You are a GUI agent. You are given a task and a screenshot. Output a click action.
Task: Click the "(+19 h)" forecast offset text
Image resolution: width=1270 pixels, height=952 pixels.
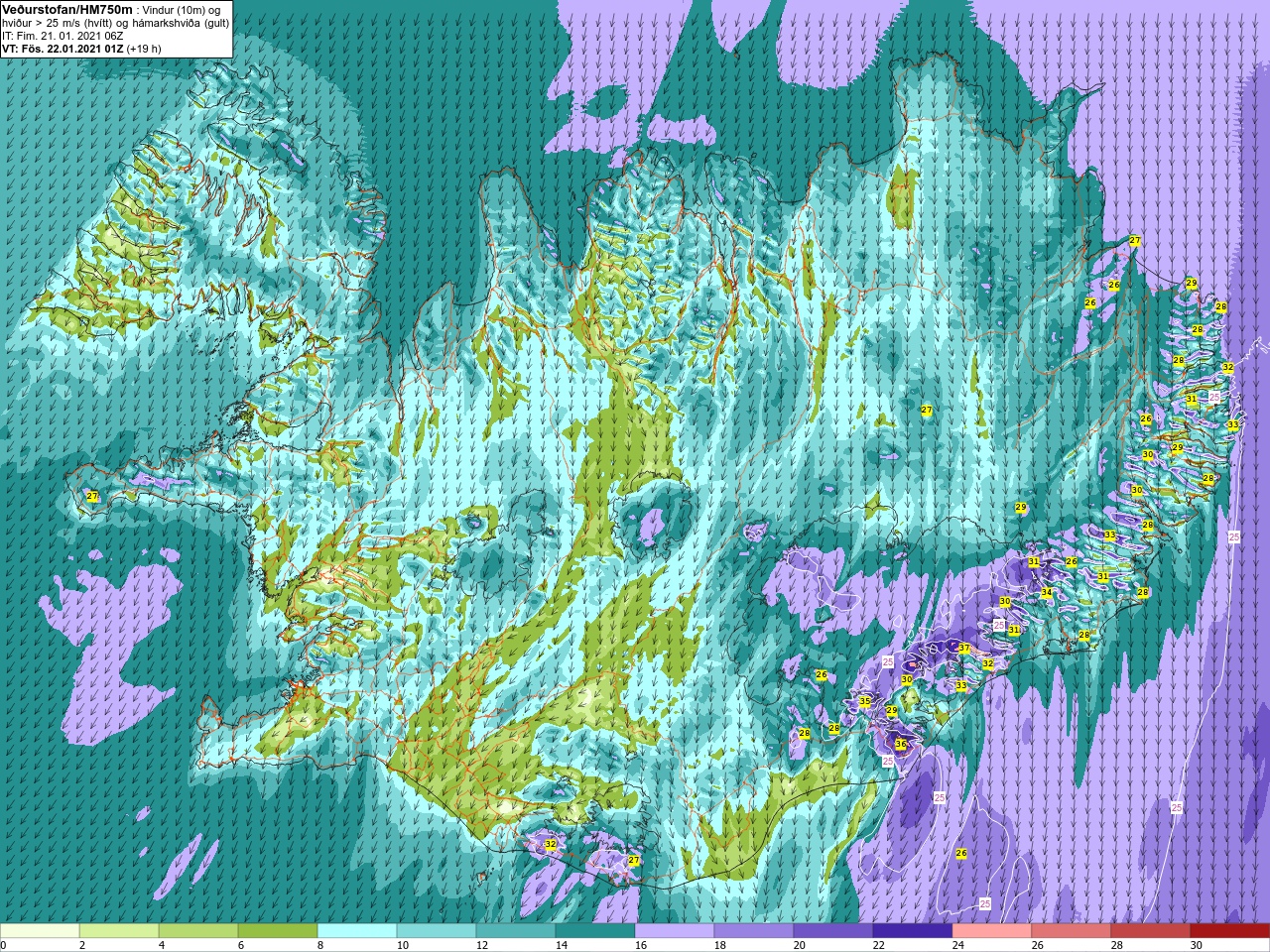point(144,48)
